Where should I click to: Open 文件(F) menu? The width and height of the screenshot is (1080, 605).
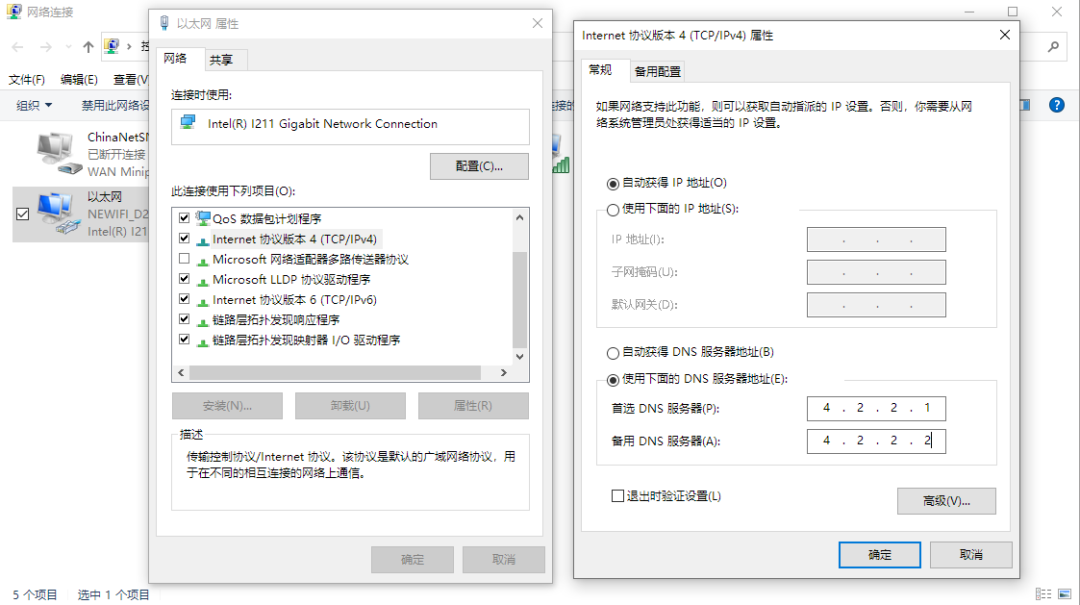coord(26,79)
